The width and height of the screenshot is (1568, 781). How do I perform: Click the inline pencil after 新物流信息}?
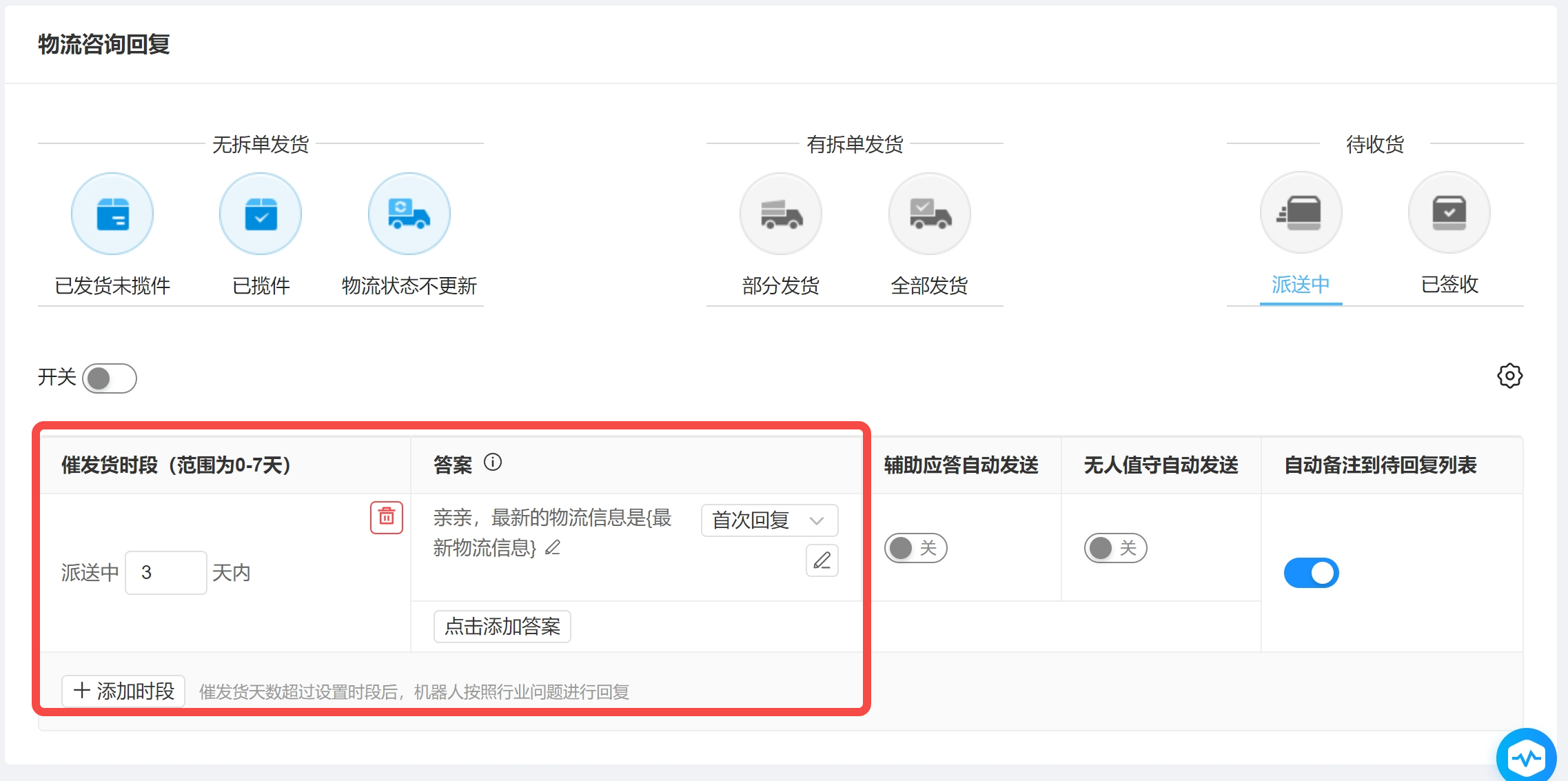(553, 548)
